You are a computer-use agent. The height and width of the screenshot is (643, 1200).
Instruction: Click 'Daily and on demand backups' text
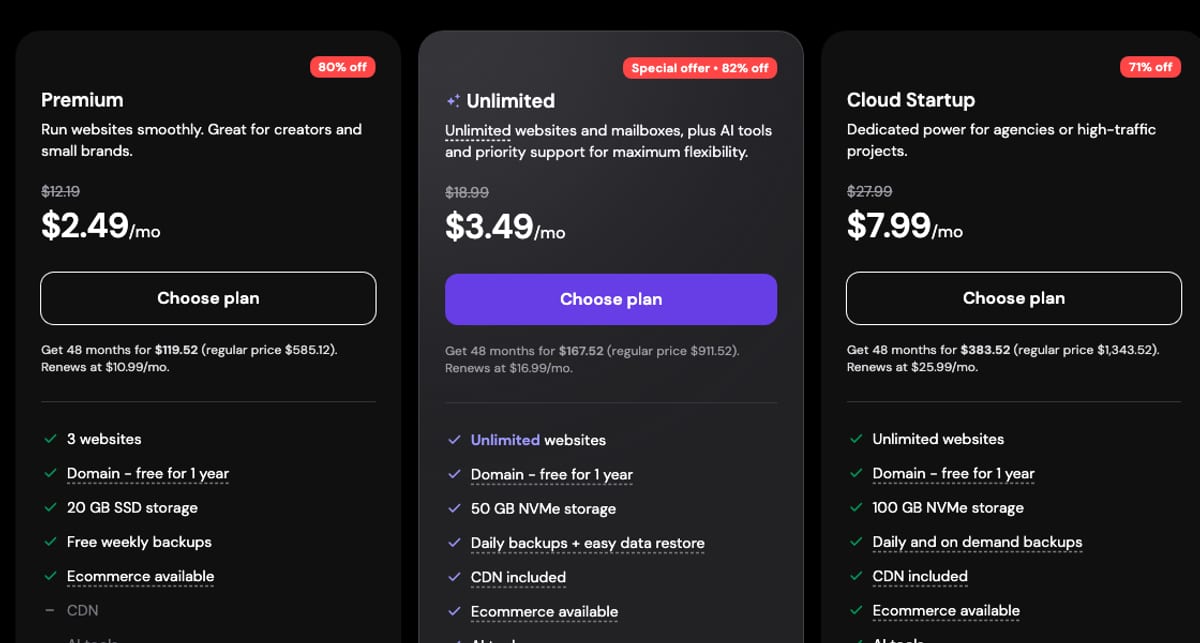click(977, 542)
